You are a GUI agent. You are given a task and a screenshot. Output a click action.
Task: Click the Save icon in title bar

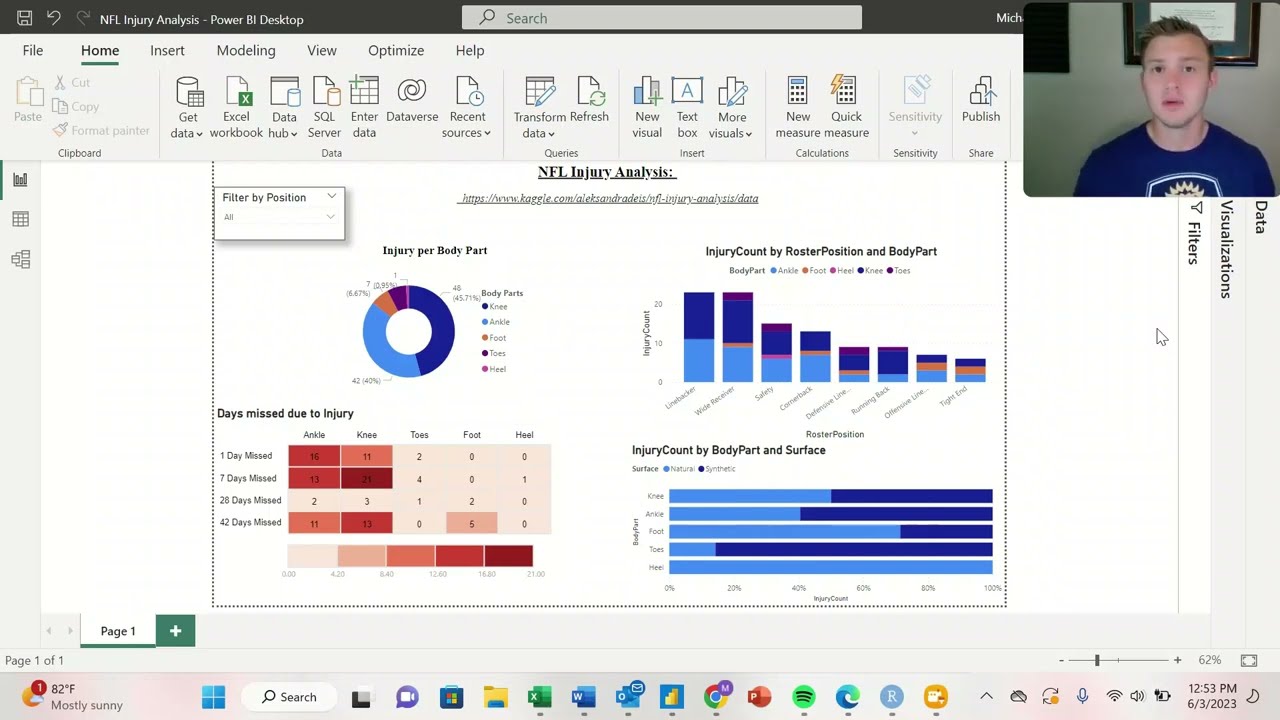point(24,18)
